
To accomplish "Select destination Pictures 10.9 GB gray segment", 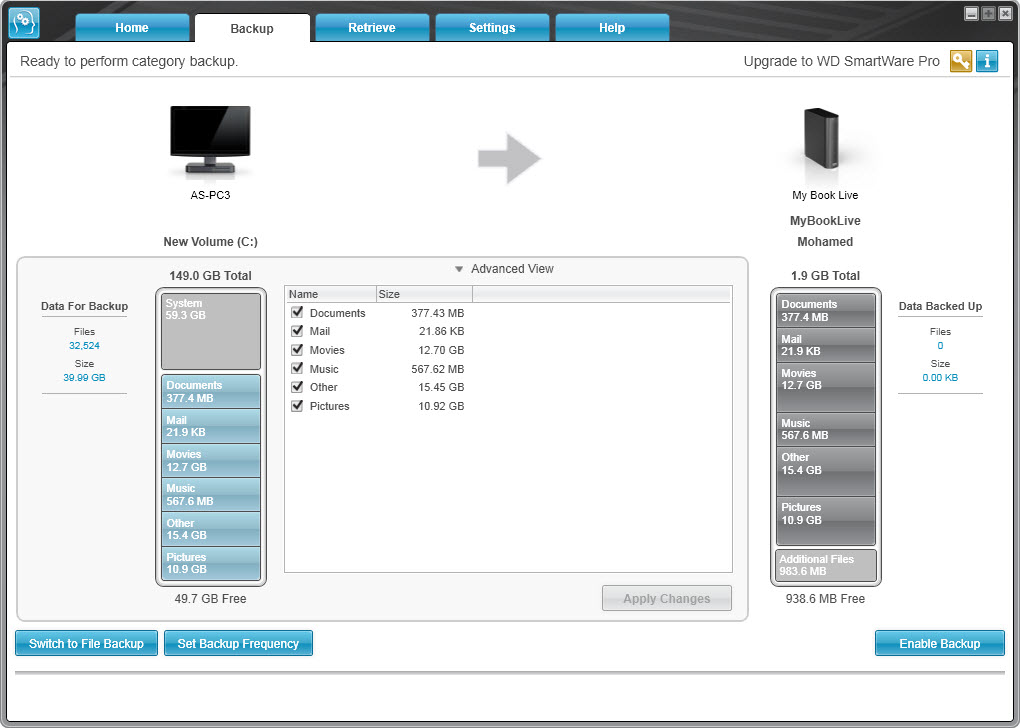I will pos(825,521).
